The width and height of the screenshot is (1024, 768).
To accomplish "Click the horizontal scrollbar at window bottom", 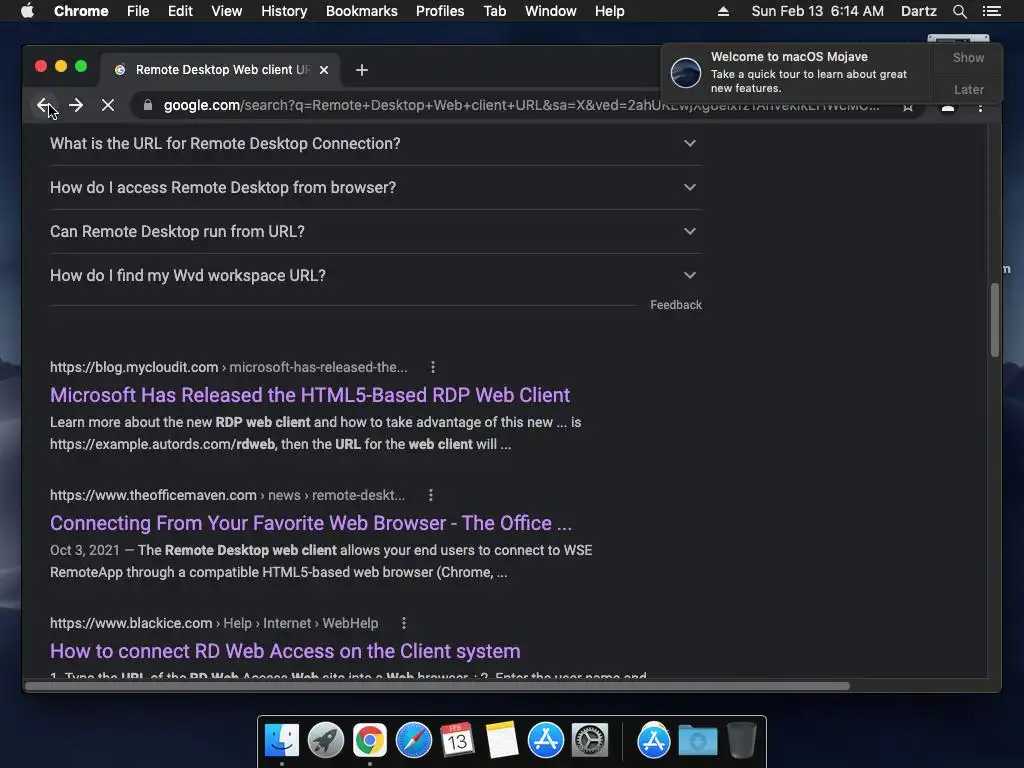I will point(437,686).
